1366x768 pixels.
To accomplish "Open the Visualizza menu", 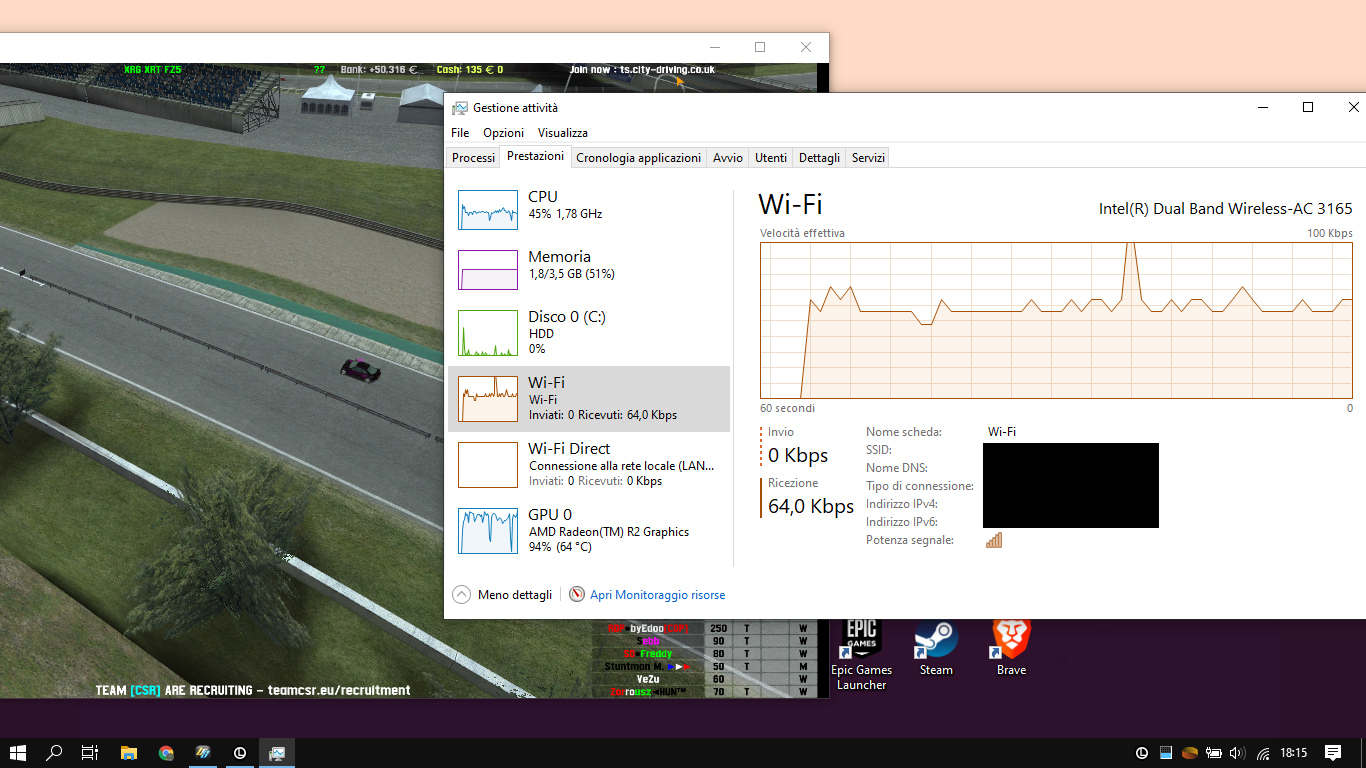I will coord(563,133).
